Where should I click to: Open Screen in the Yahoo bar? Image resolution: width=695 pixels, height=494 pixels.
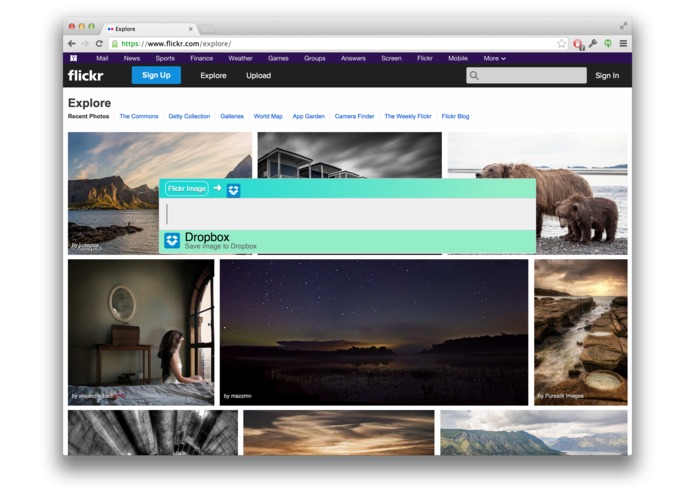391,58
